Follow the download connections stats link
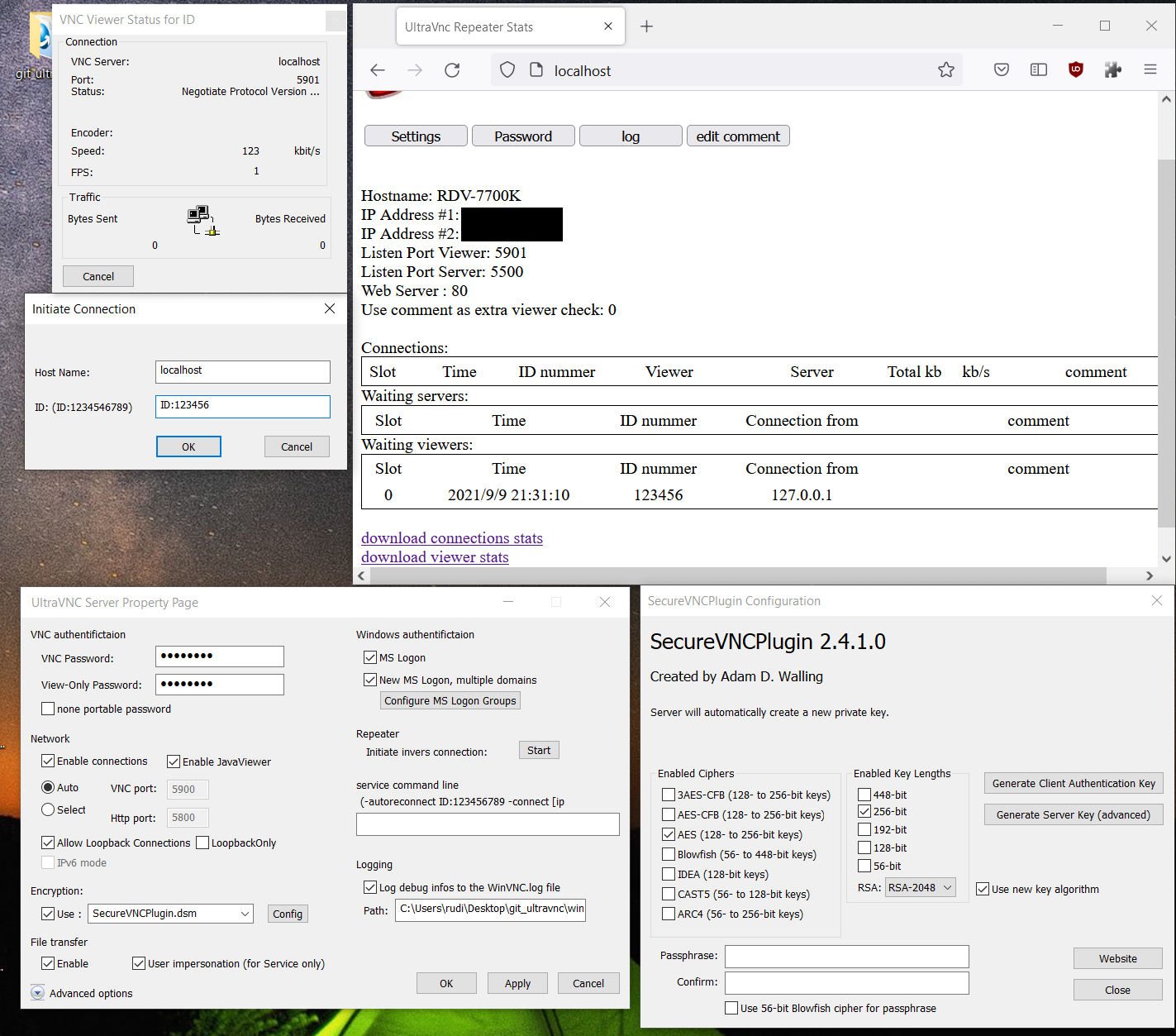Screen dimensions: 1176x1036 [x=452, y=538]
